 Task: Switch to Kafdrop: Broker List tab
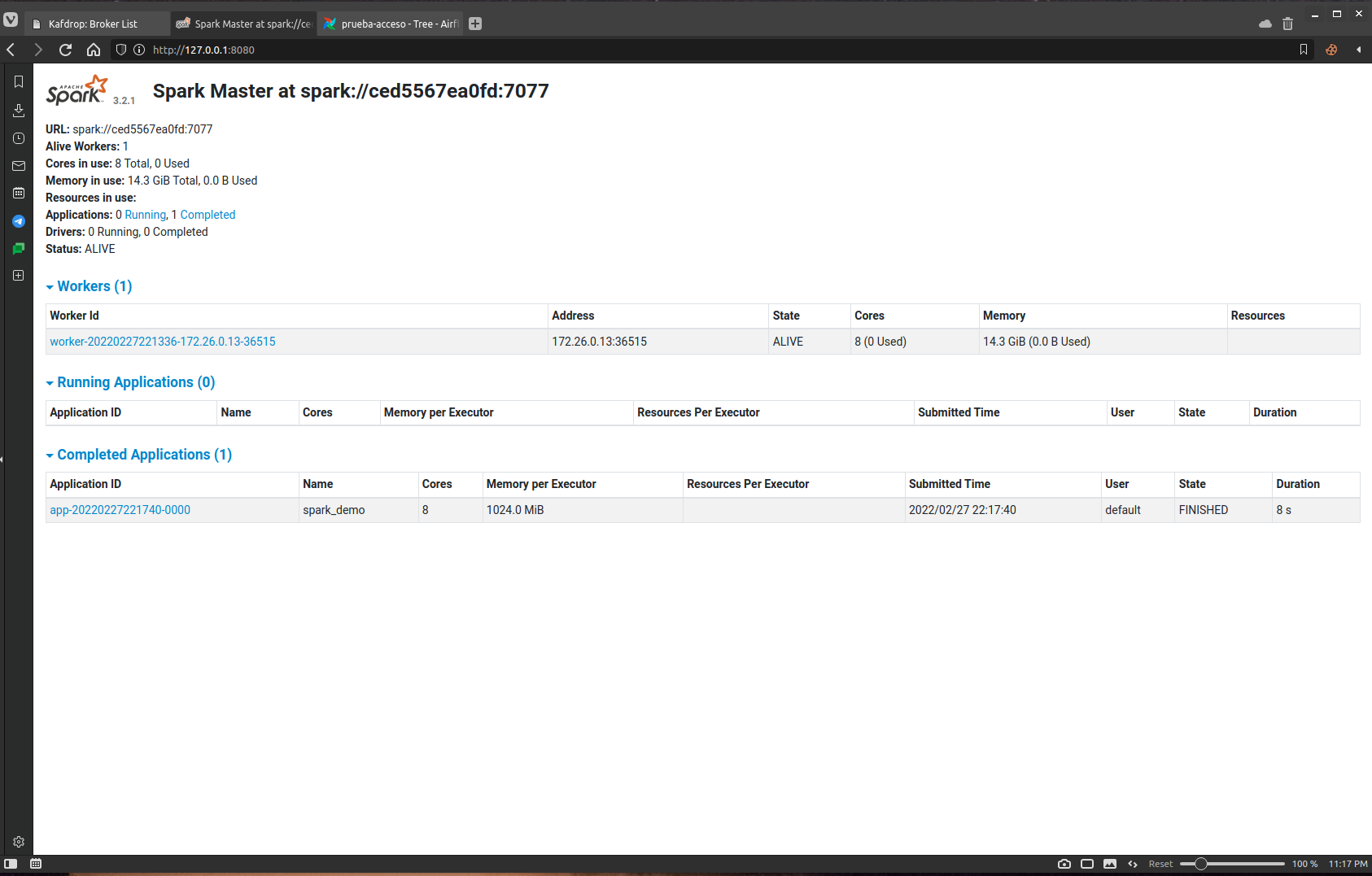[x=98, y=24]
